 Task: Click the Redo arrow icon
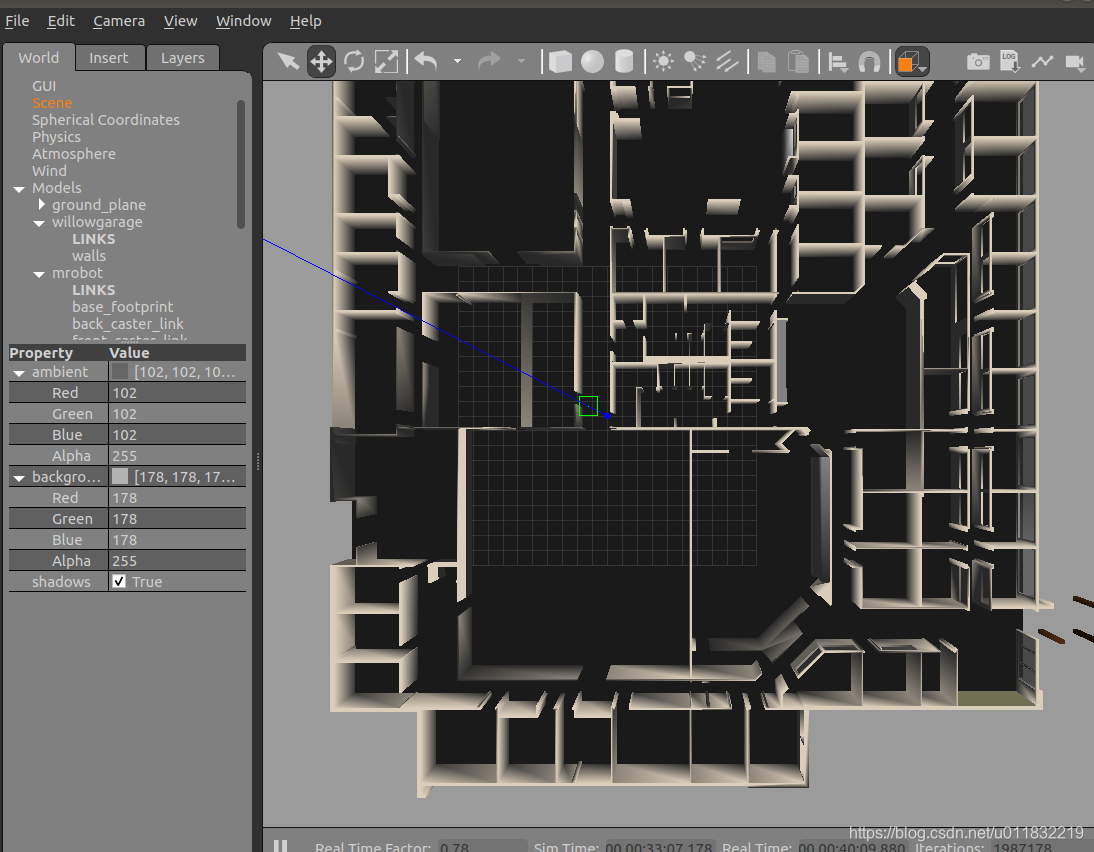[489, 61]
